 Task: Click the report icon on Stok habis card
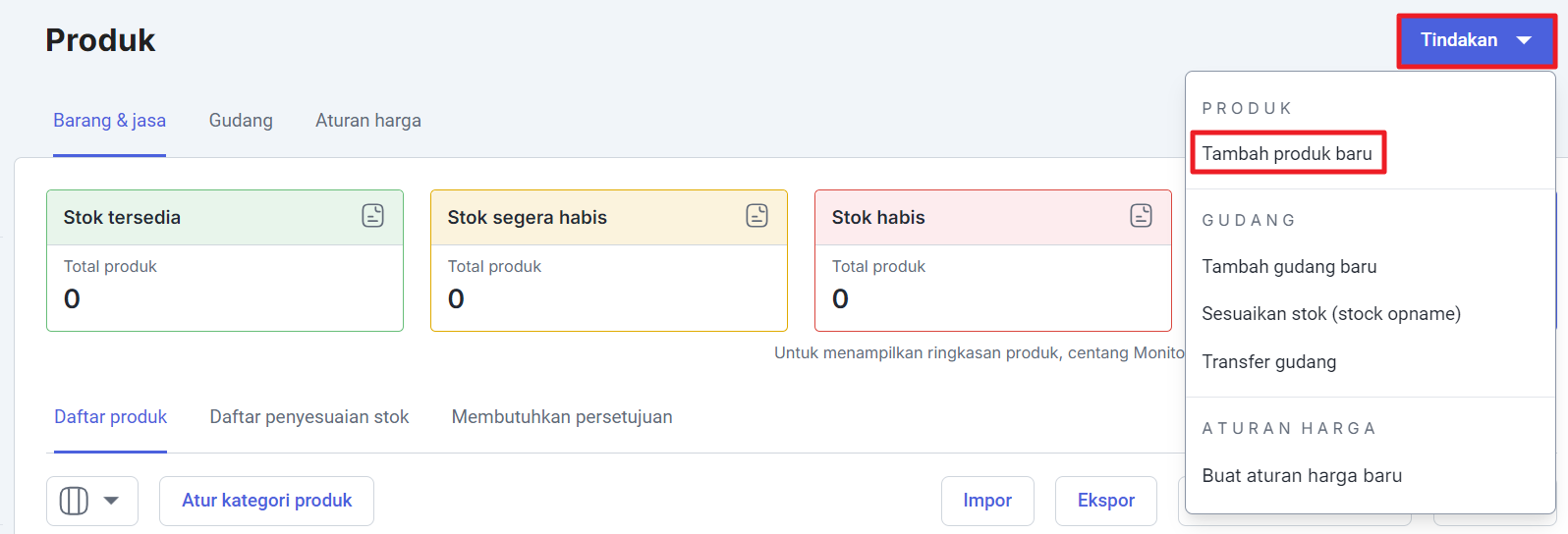[1142, 216]
